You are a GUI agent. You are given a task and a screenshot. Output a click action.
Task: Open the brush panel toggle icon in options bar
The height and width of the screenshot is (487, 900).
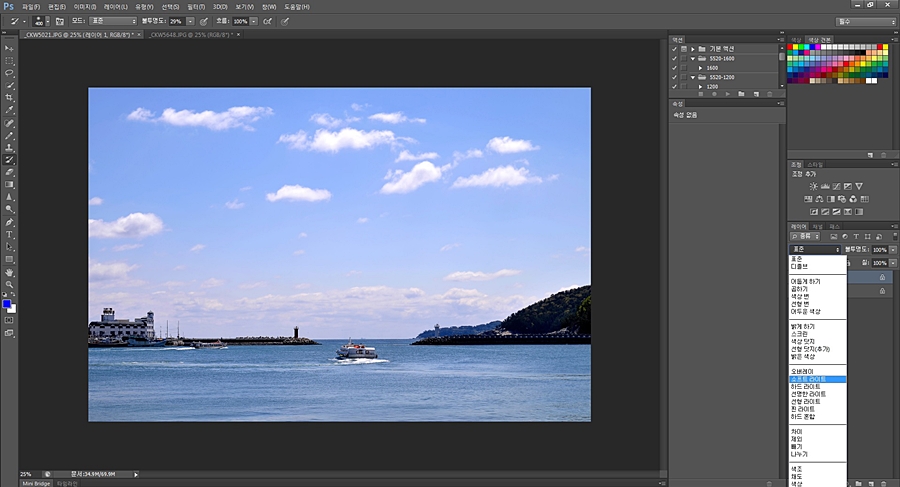pyautogui.click(x=59, y=20)
